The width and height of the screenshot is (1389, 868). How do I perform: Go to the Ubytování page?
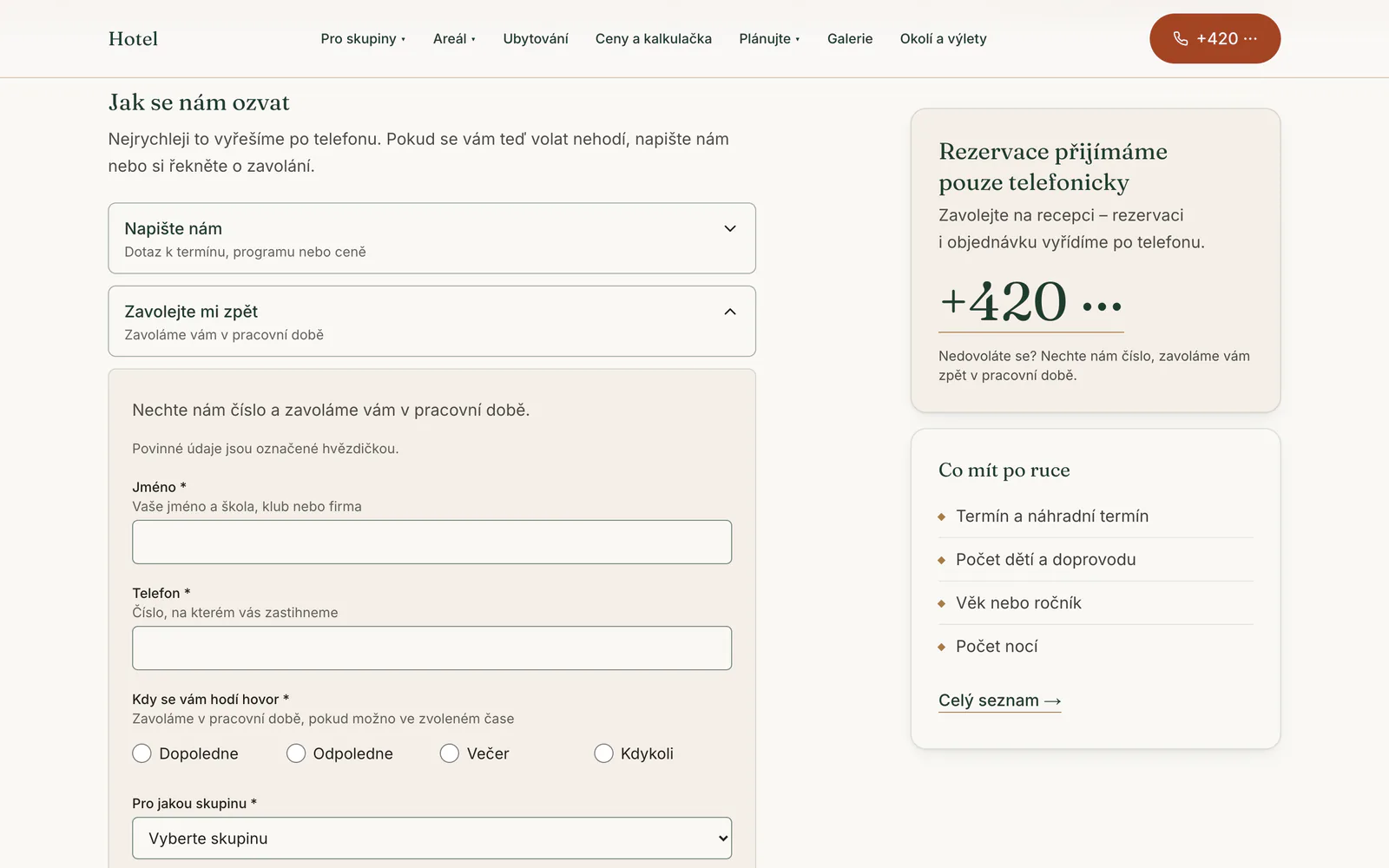coord(536,38)
